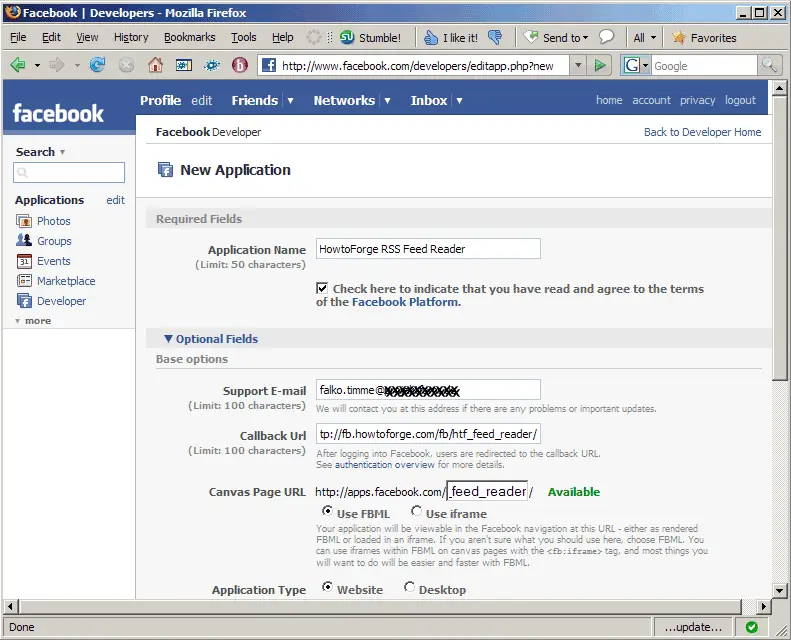
Task: Select the Desktop application type
Action: tap(409, 587)
